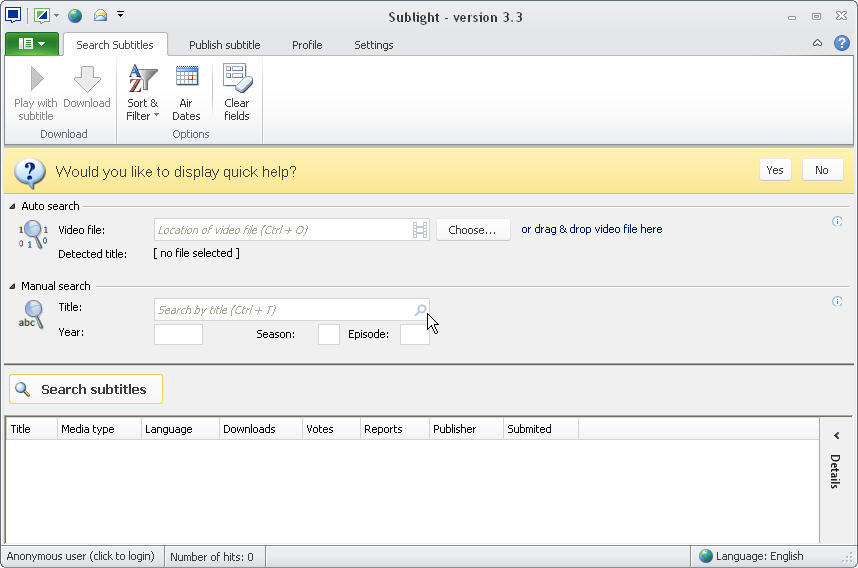Expand the dropdown beside the chat icon
858x568 pixels.
pos(56,15)
